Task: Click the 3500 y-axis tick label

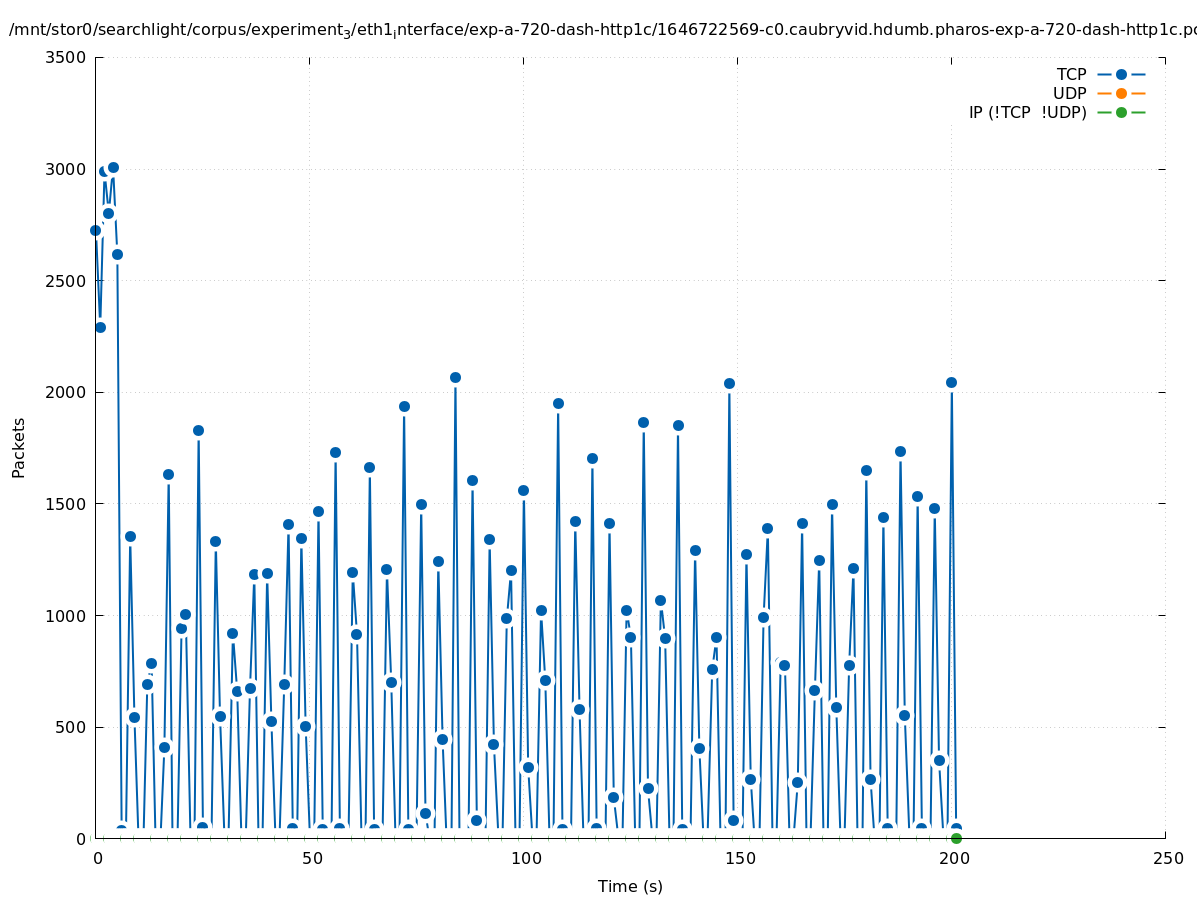Action: click(x=66, y=57)
